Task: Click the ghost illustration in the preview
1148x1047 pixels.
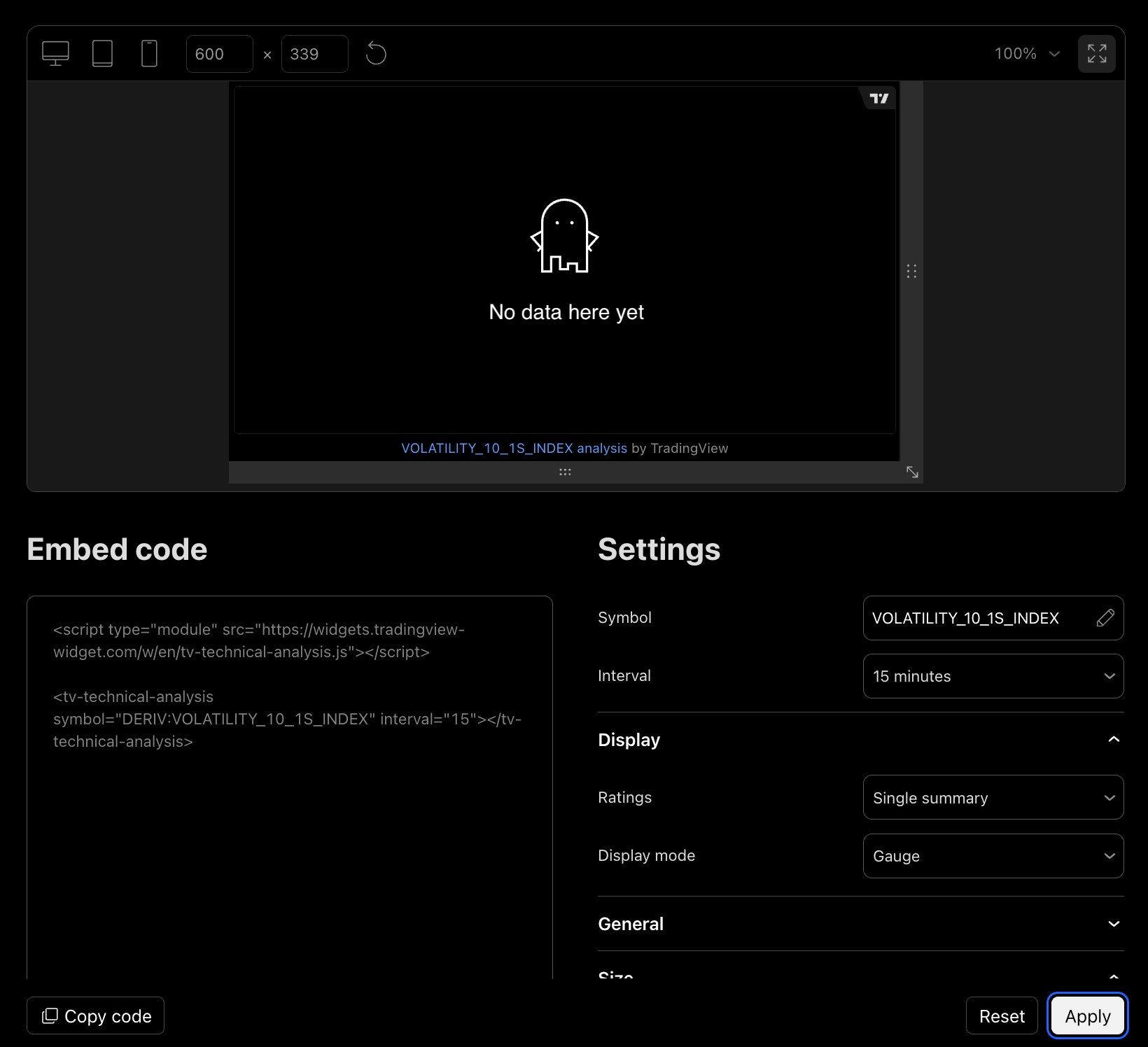Action: (x=564, y=236)
